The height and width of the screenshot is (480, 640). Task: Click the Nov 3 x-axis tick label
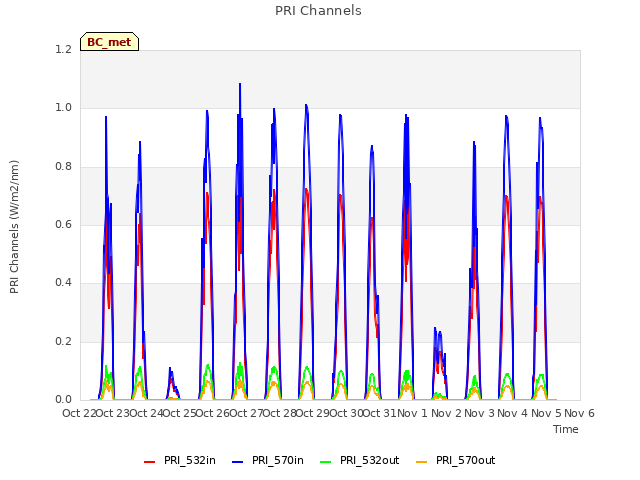[x=480, y=413]
